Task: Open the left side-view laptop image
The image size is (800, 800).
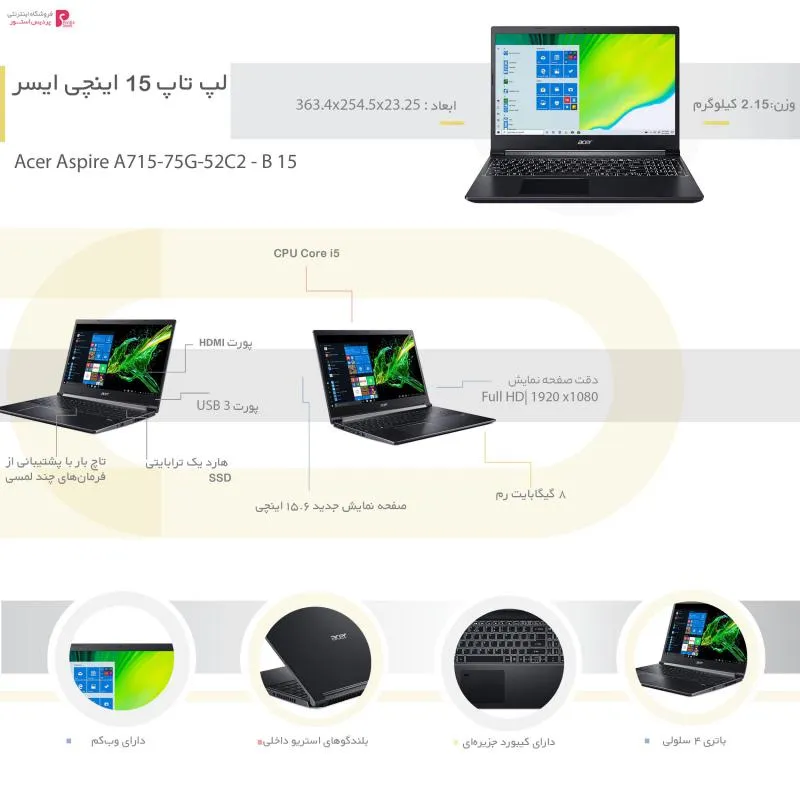Action: pyautogui.click(x=88, y=376)
